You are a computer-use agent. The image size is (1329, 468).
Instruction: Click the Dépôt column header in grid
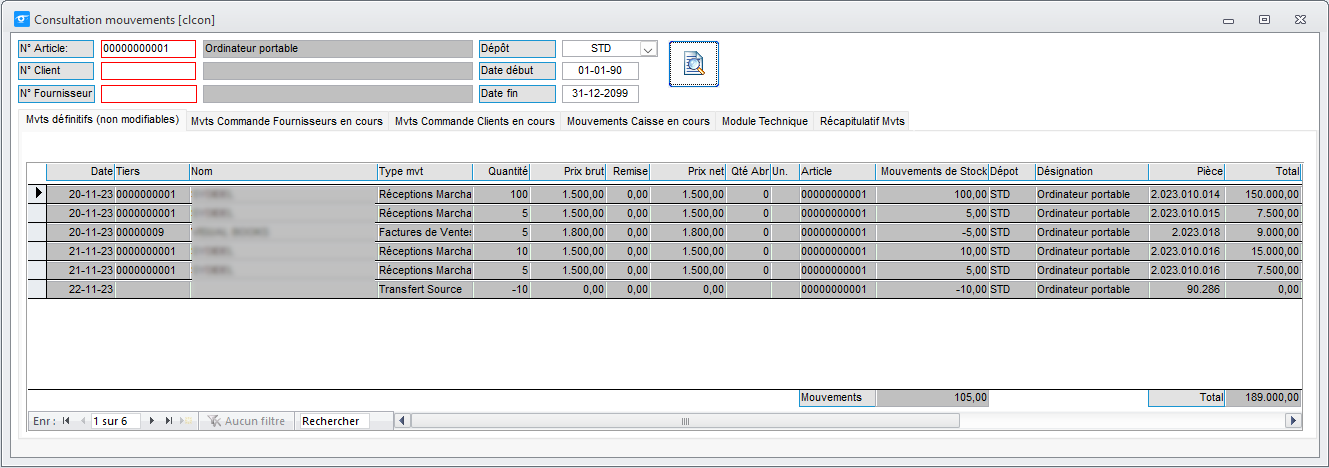(1011, 172)
